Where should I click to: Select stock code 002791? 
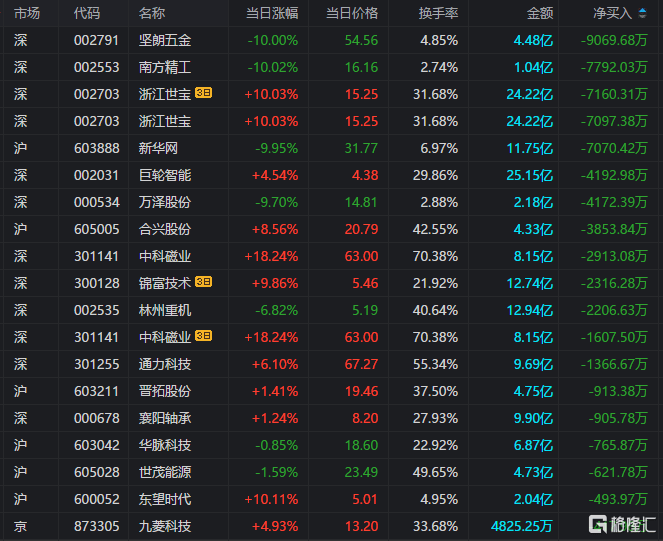(97, 41)
